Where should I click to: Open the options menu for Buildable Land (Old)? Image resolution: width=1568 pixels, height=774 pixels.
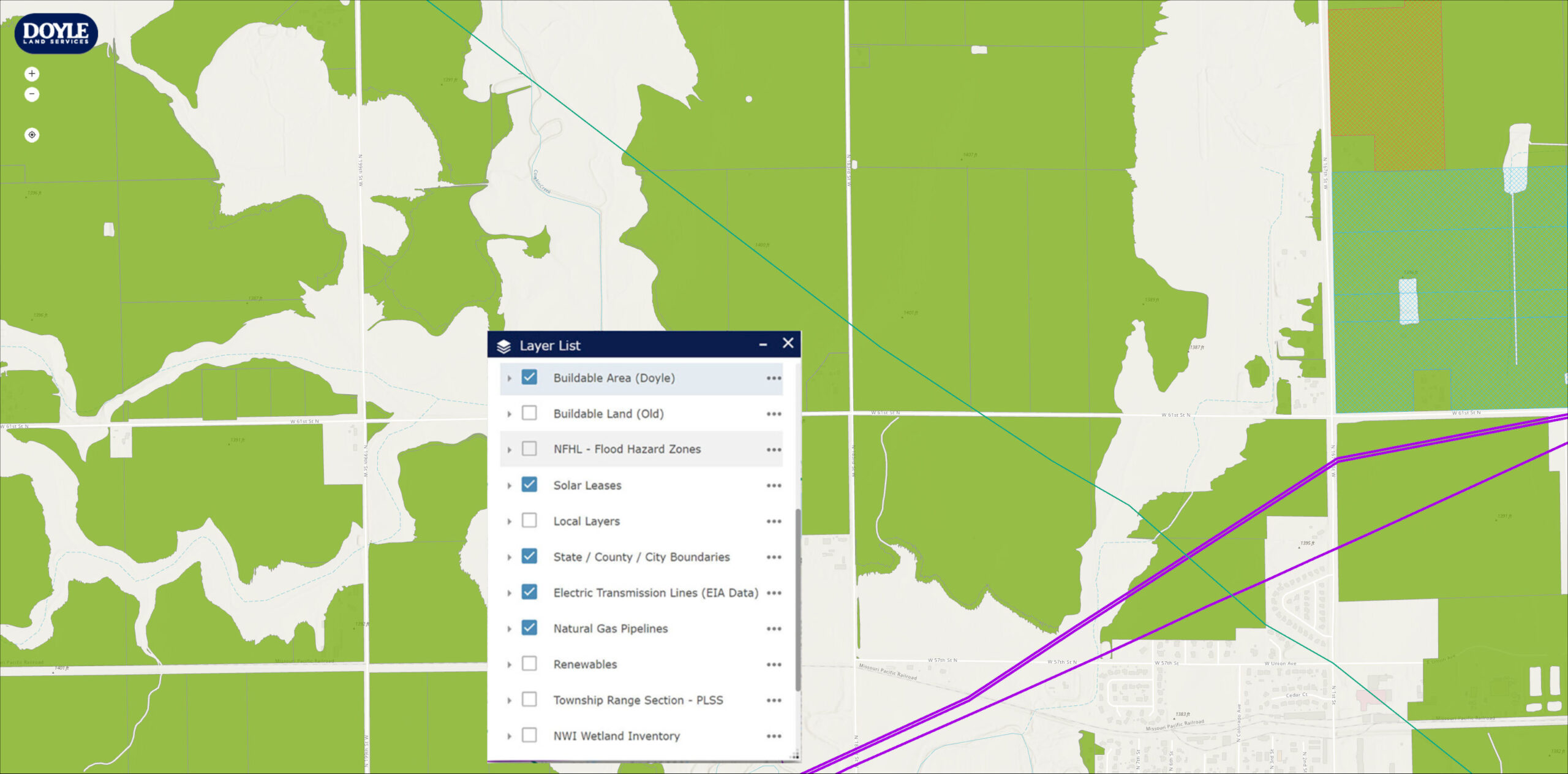pyautogui.click(x=774, y=414)
